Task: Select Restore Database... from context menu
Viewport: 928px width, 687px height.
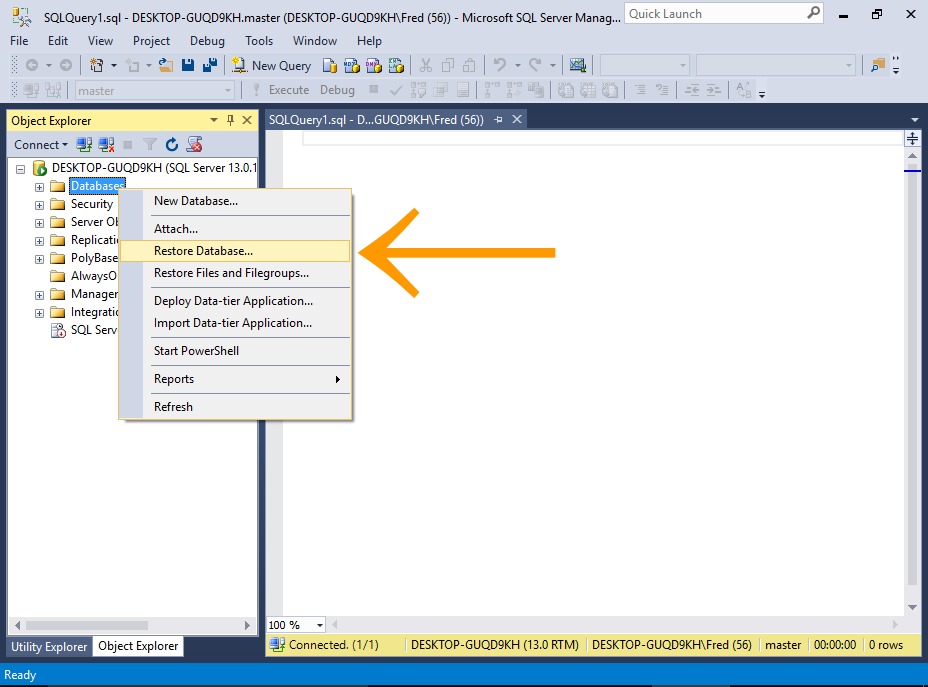Action: [203, 251]
